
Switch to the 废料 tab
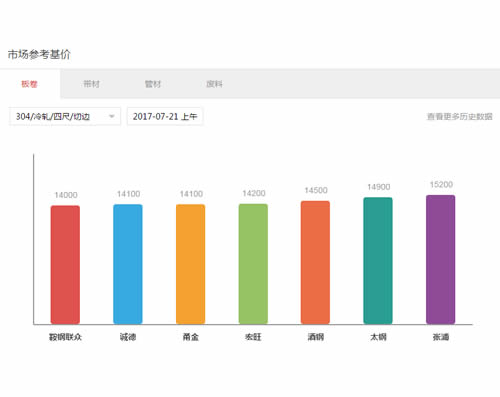point(214,84)
